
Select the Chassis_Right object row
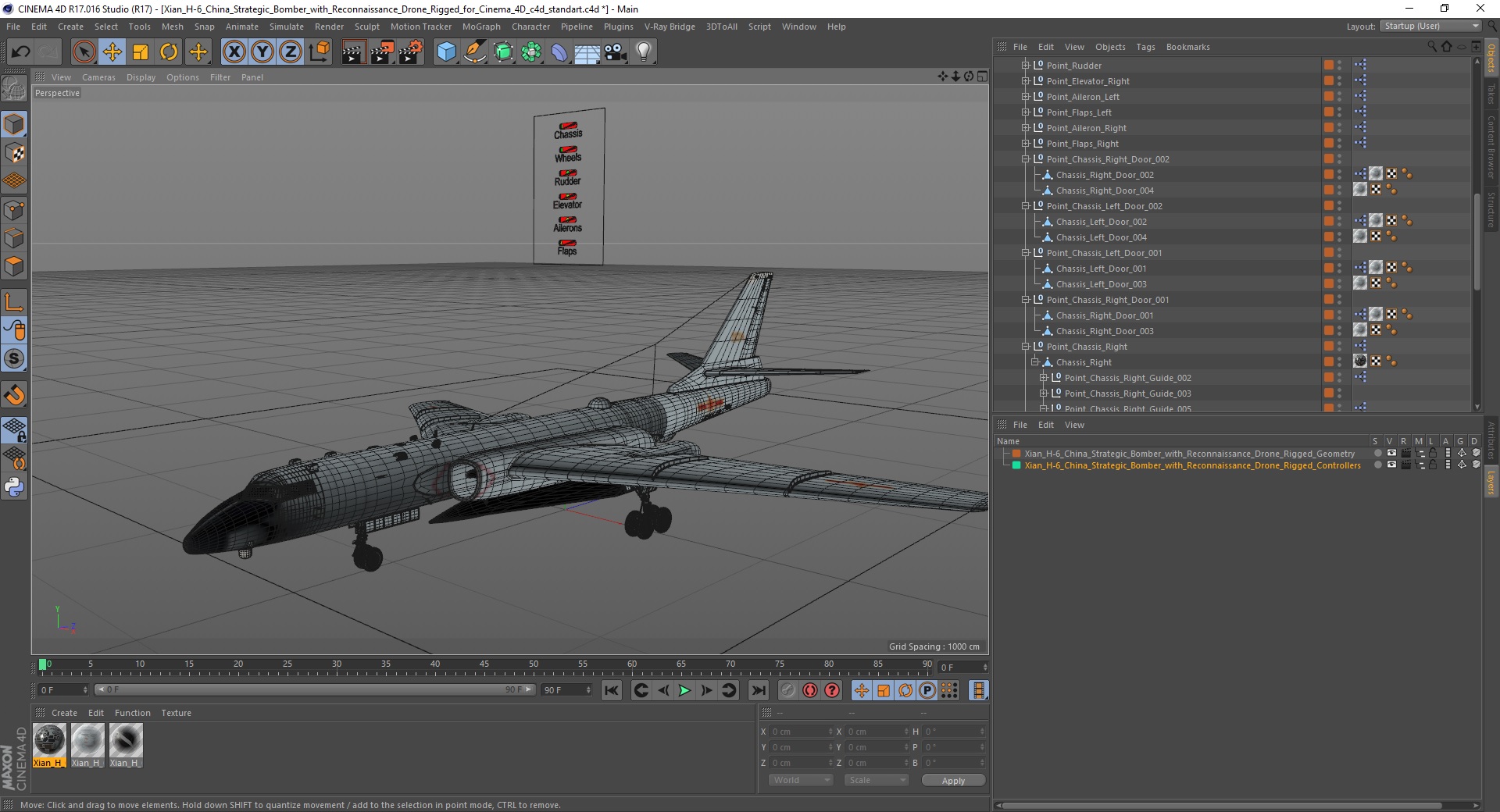pos(1083,362)
